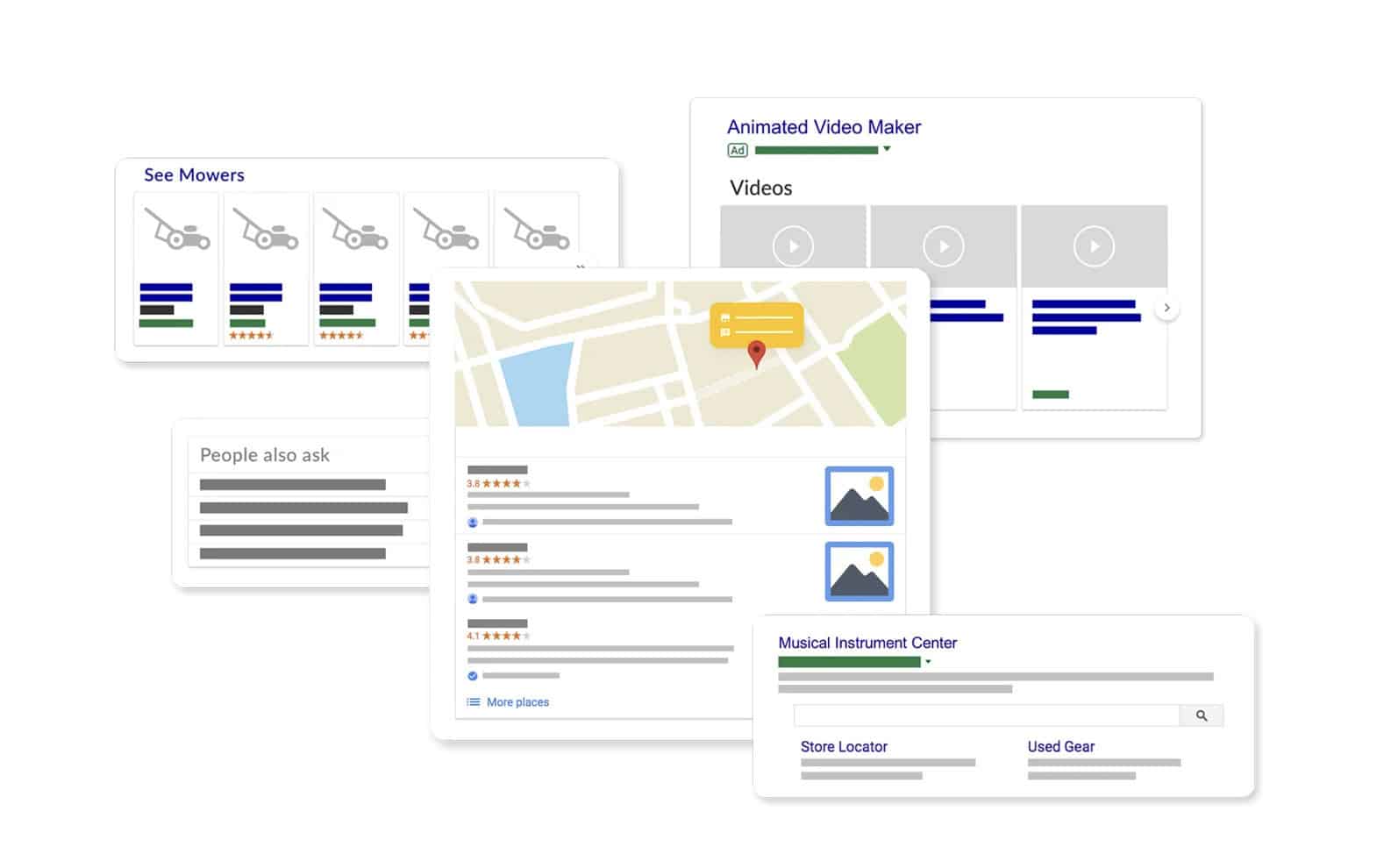The height and width of the screenshot is (868, 1391).
Task: Expand the Animated Video Maker ad URL arrow
Action: point(887,149)
